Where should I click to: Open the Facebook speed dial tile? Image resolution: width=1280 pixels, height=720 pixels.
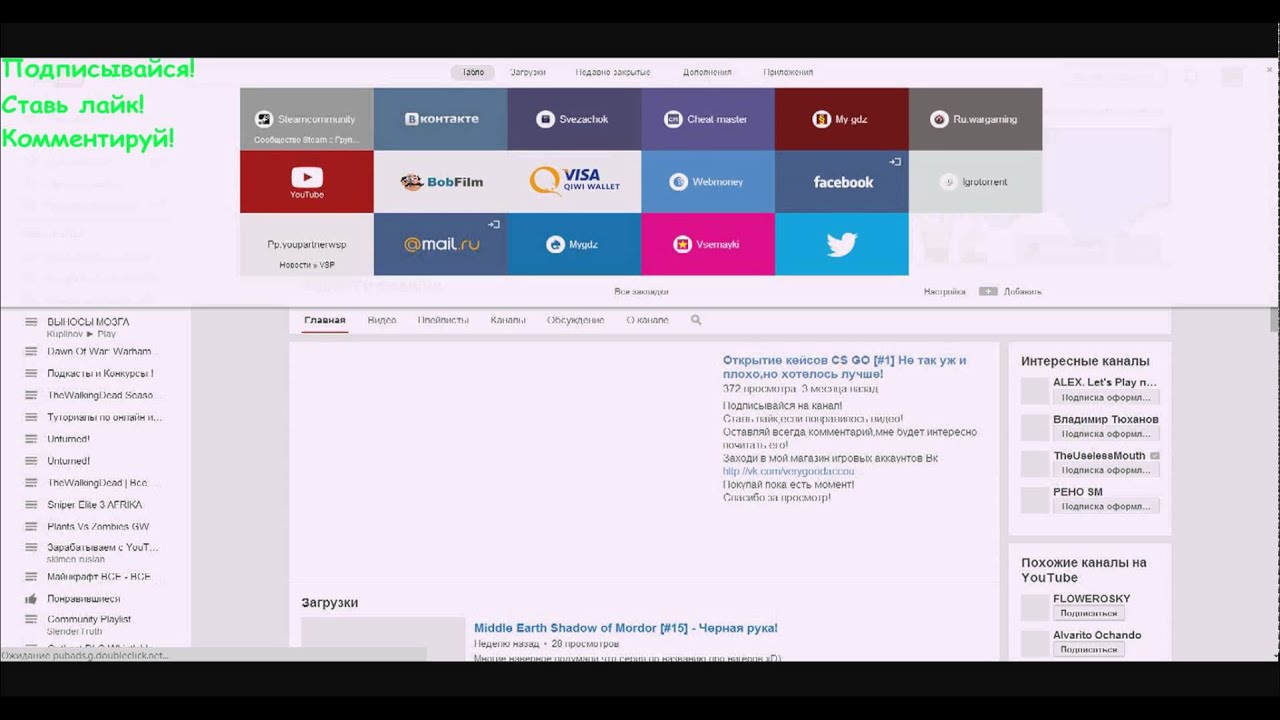[x=842, y=181]
